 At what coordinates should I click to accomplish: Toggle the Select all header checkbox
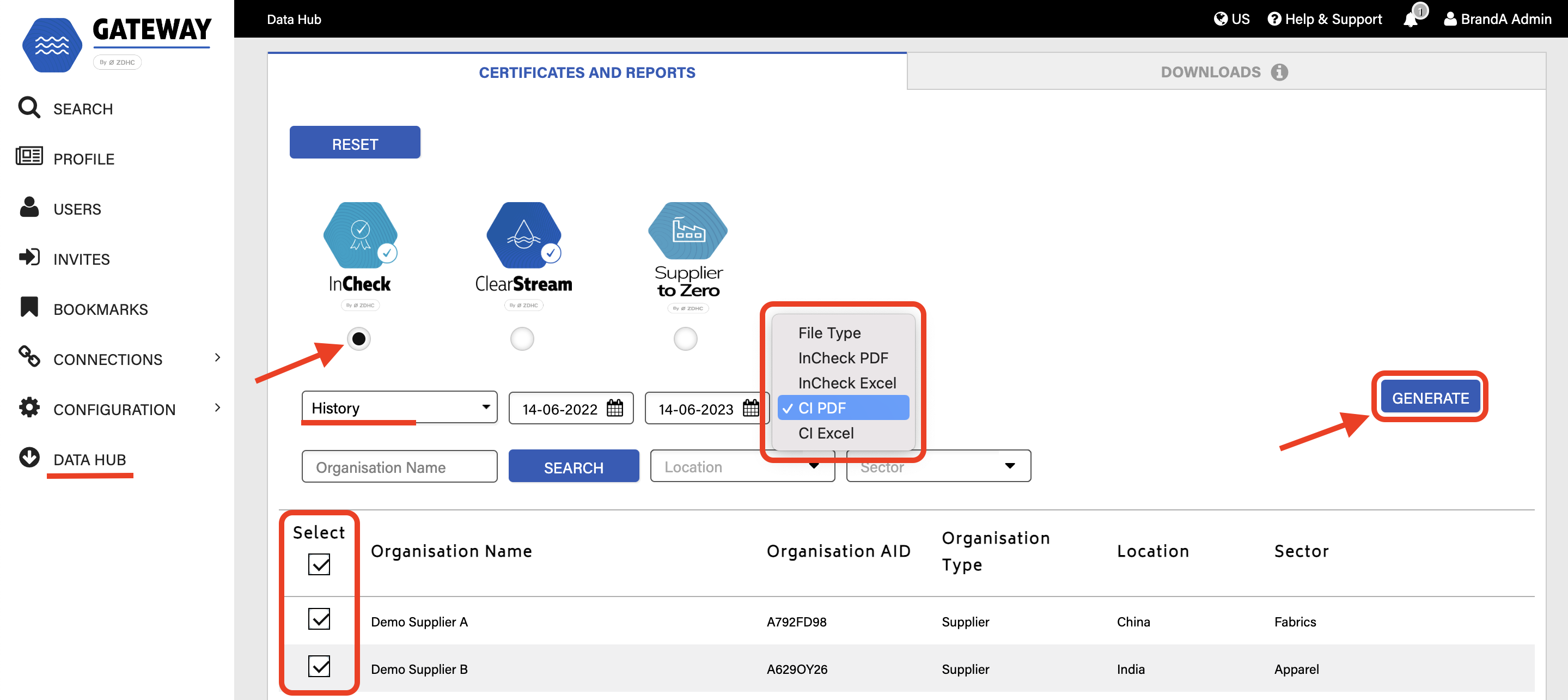tap(319, 564)
